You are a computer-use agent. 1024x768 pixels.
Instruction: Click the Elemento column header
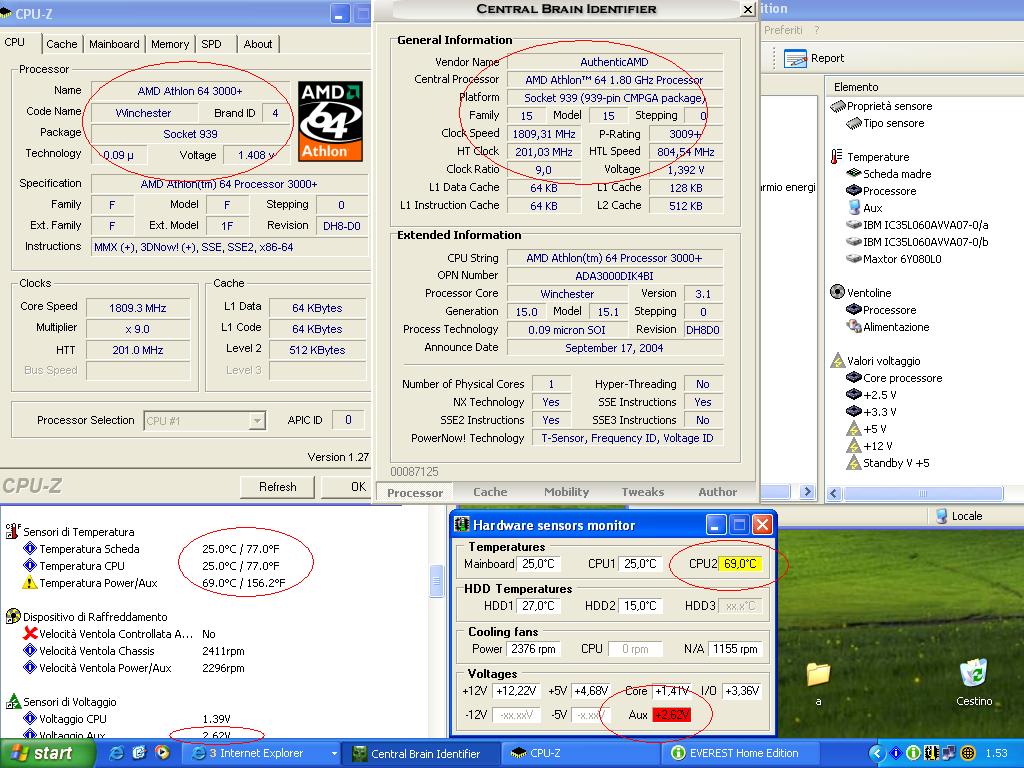click(856, 87)
